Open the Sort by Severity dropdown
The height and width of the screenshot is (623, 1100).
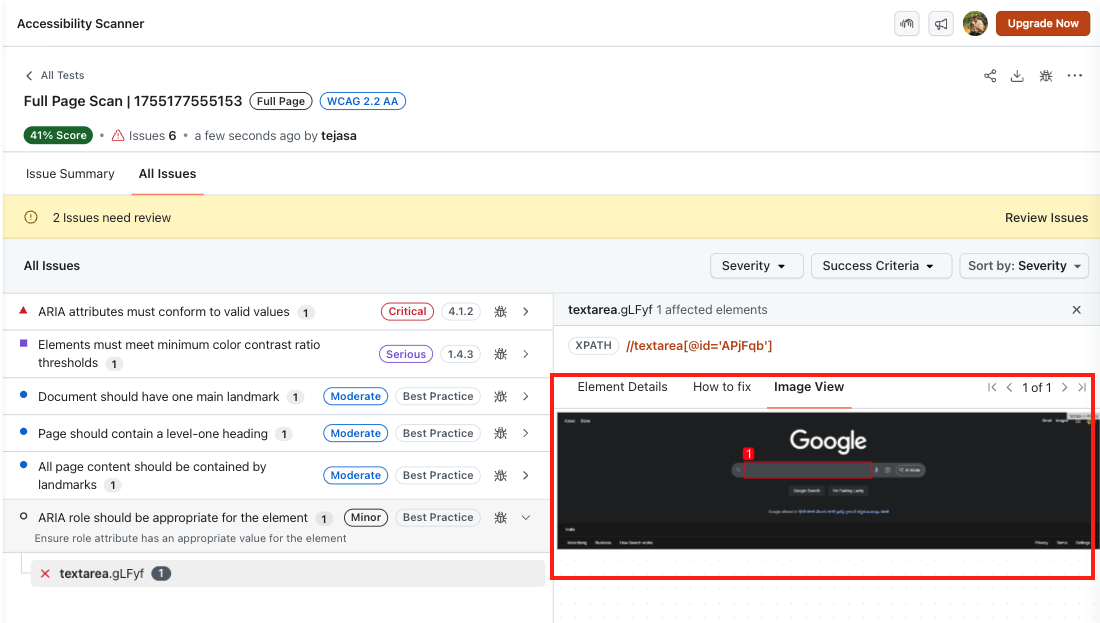pos(1024,266)
